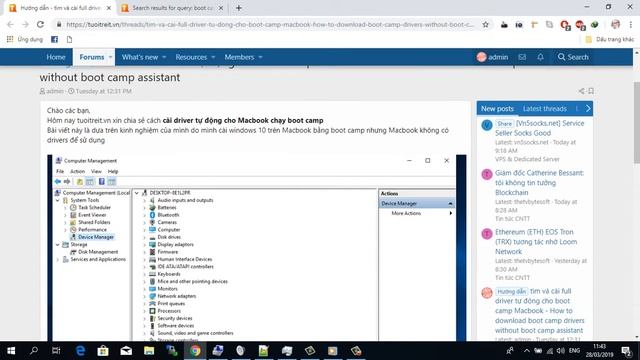640x360 pixels.
Task: Expand the What's new dropdown arrow
Action: [x=164, y=57]
